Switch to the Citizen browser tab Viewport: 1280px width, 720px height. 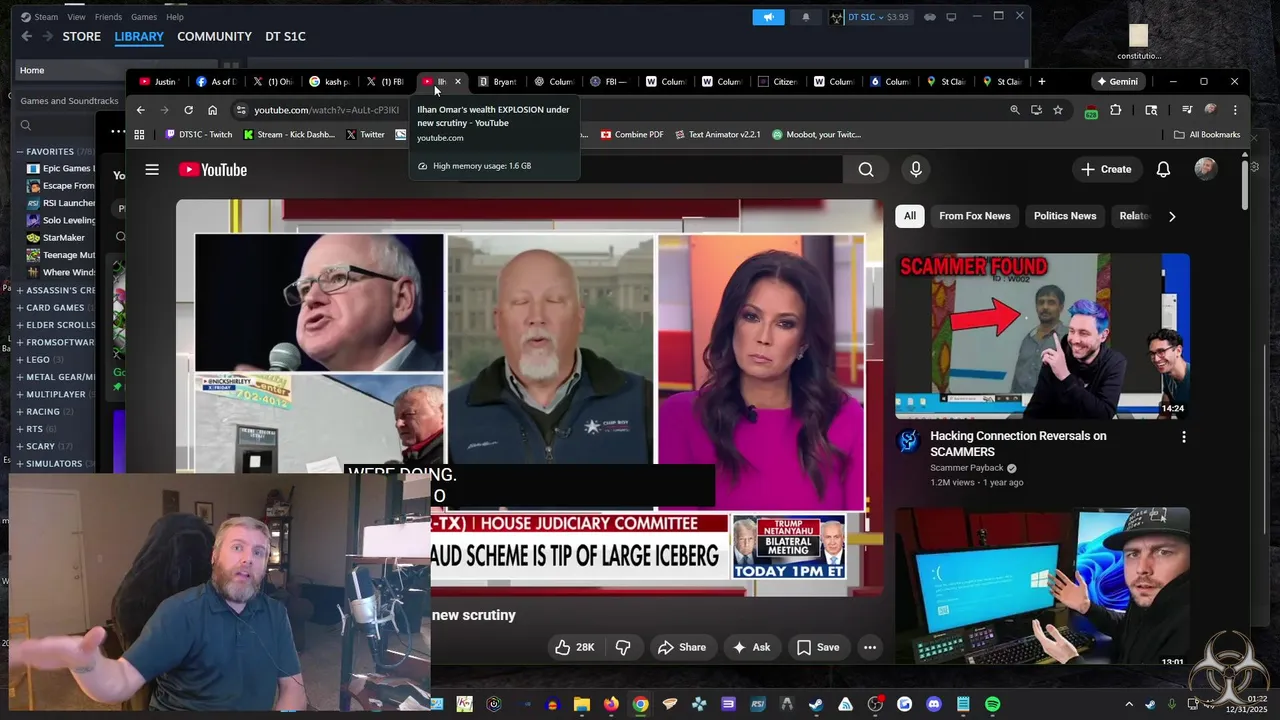click(777, 81)
